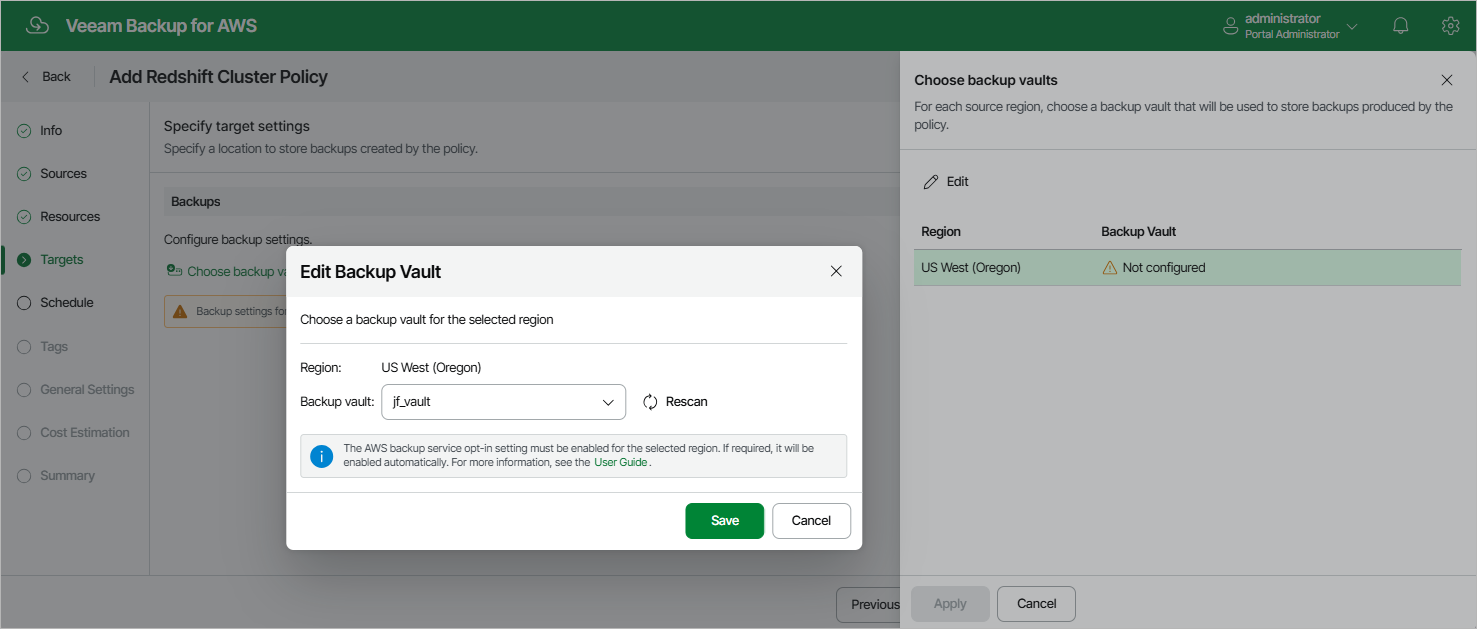This screenshot has width=1477, height=629.
Task: Expand the administrator account menu chevron
Action: pos(1352,27)
